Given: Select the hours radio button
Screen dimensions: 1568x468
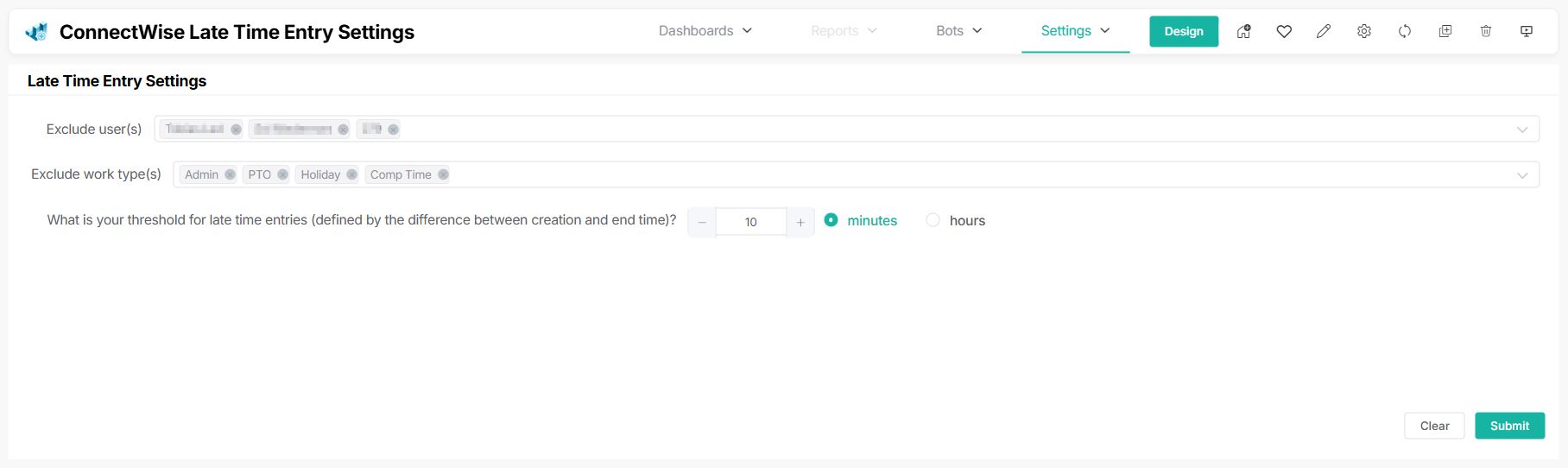Looking at the screenshot, I should (x=933, y=220).
